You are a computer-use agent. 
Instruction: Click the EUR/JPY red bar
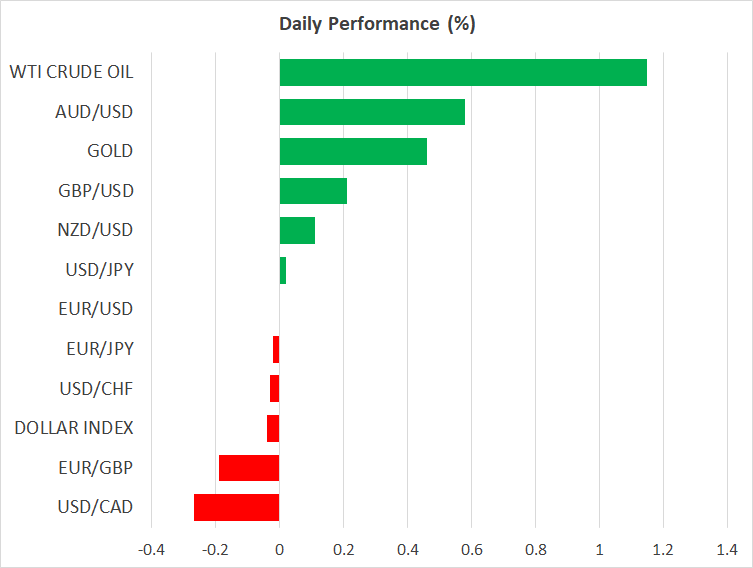pos(276,349)
